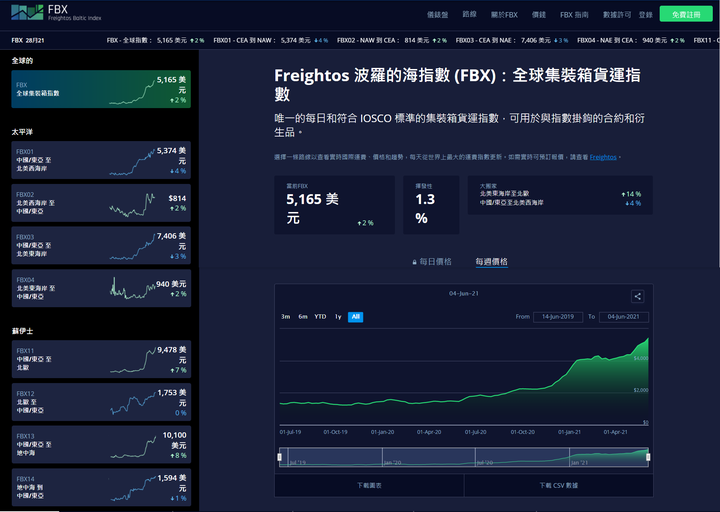Click ticker item FBX01 - CEA 到 NAW

(x=270, y=40)
